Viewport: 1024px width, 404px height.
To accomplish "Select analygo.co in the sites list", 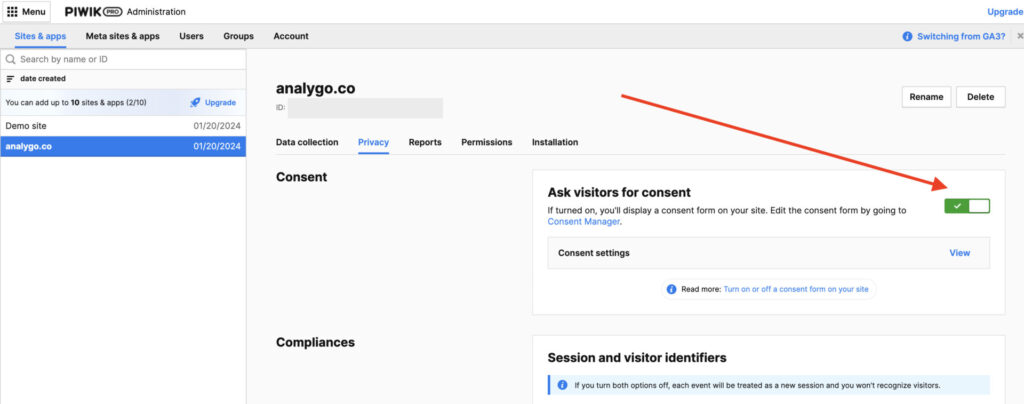I will [x=123, y=146].
